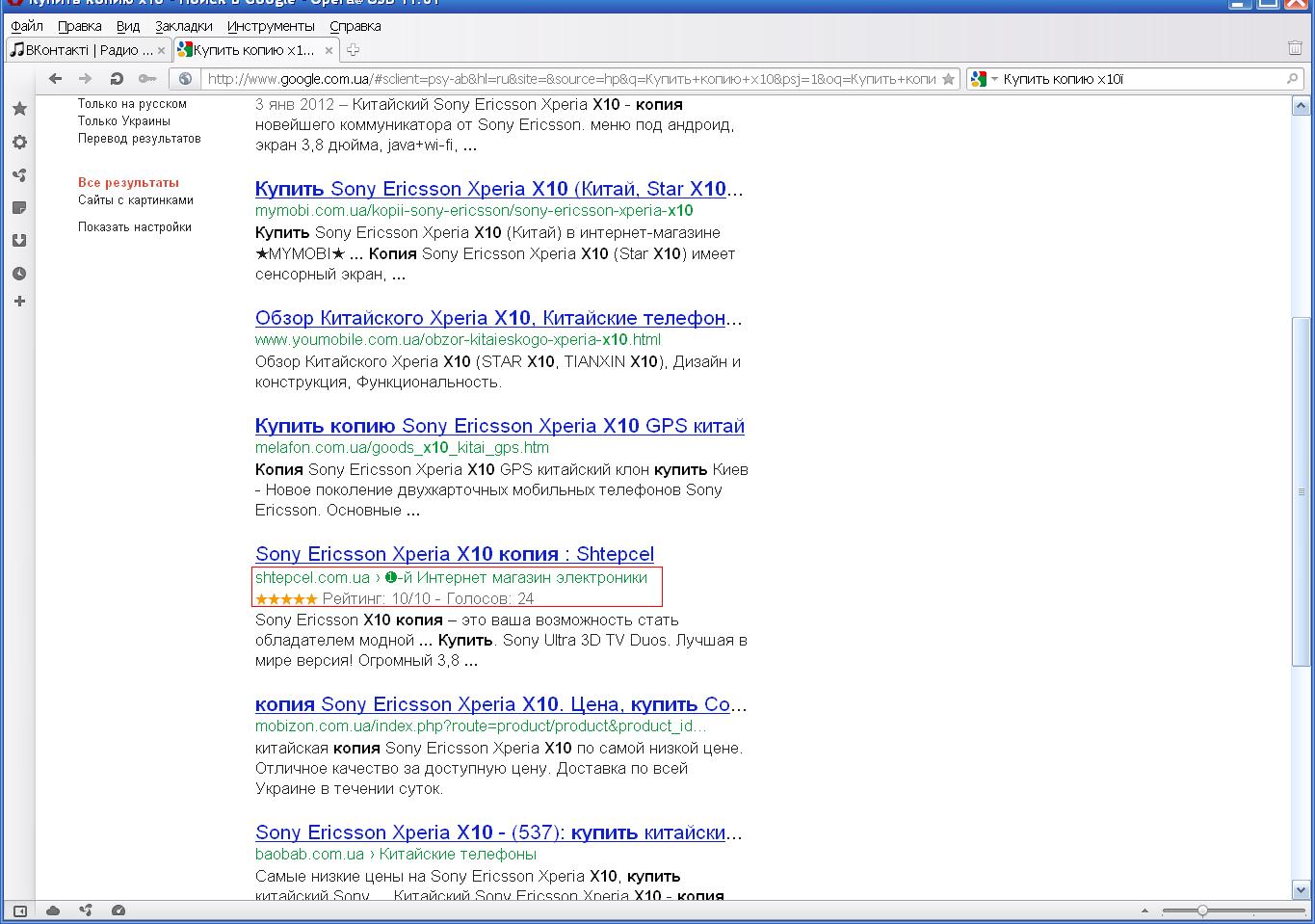This screenshot has width=1315, height=924.
Task: Click mymobi.com.ua green URL text
Action: 474,211
